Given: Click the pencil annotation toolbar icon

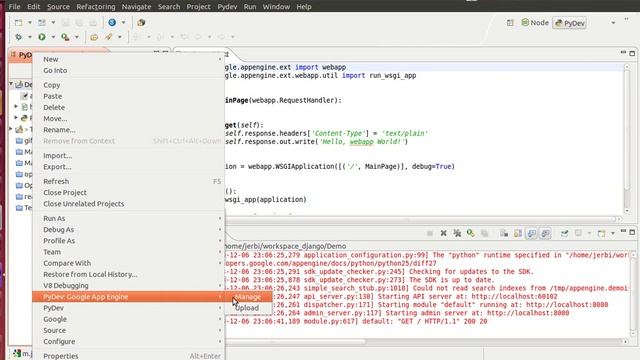Looking at the screenshot, I should coord(108,37).
